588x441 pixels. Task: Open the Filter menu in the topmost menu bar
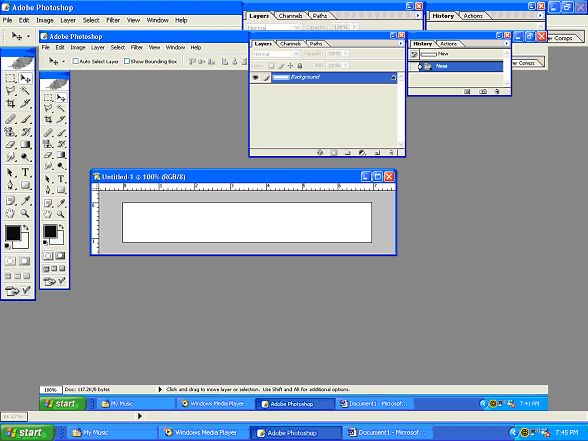coord(113,20)
